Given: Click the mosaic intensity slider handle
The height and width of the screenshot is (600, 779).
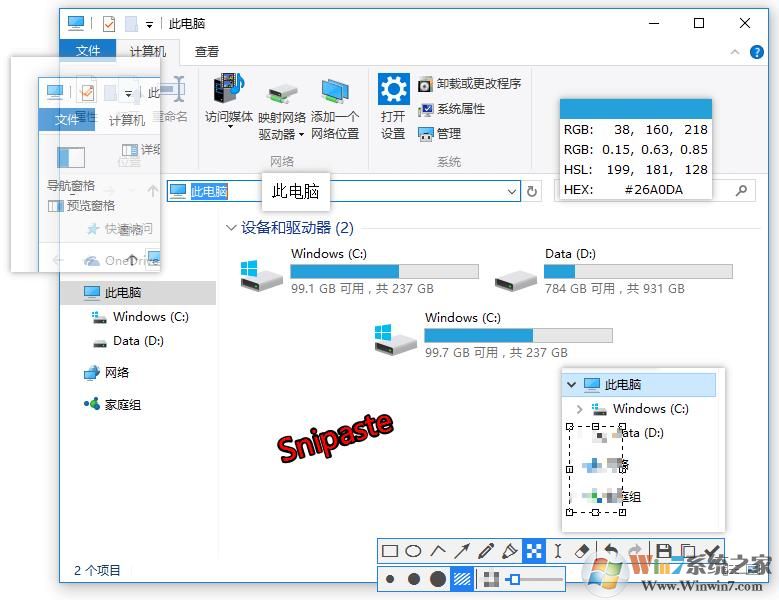Looking at the screenshot, I should [x=514, y=579].
